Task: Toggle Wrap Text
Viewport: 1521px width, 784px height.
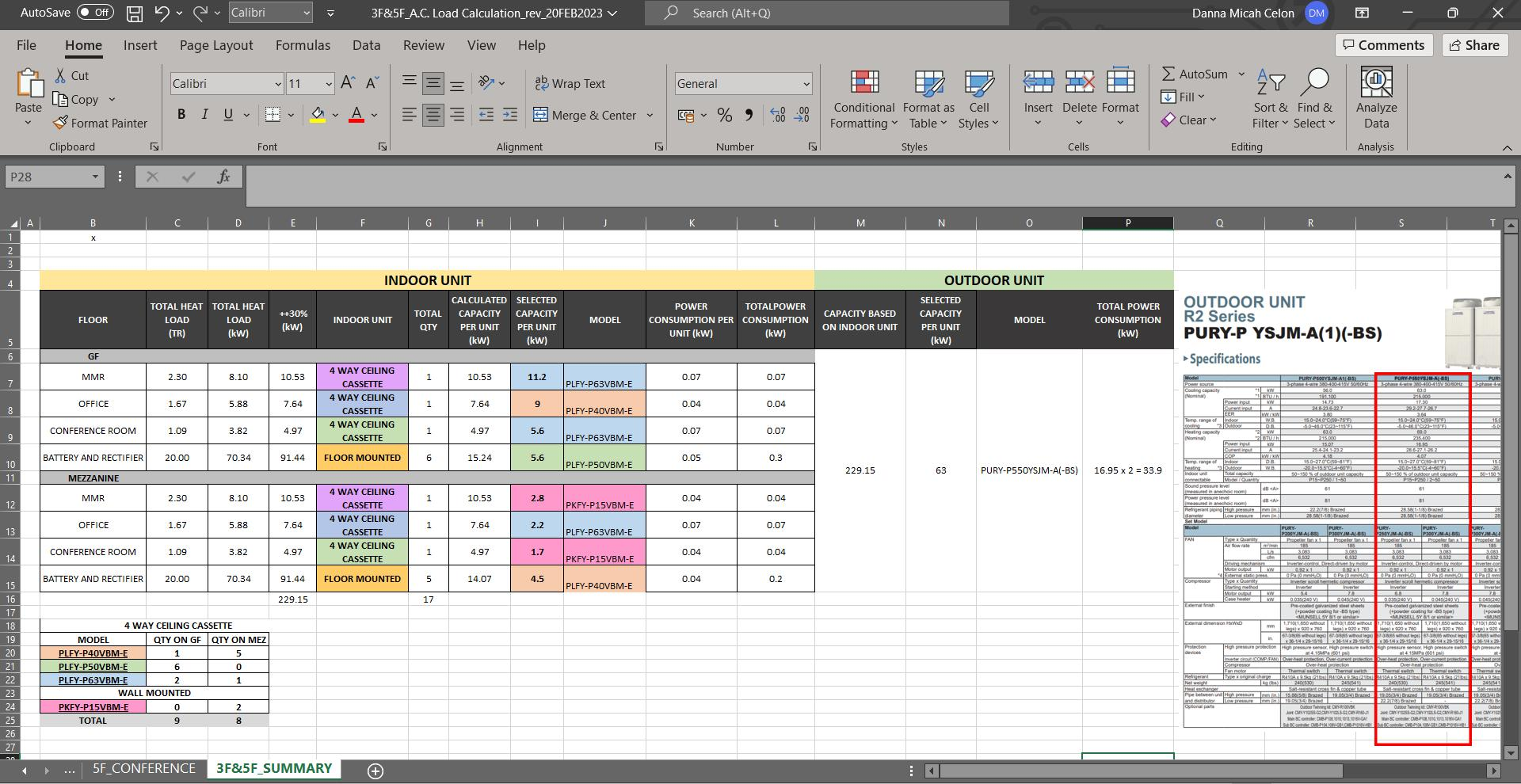Action: click(570, 83)
